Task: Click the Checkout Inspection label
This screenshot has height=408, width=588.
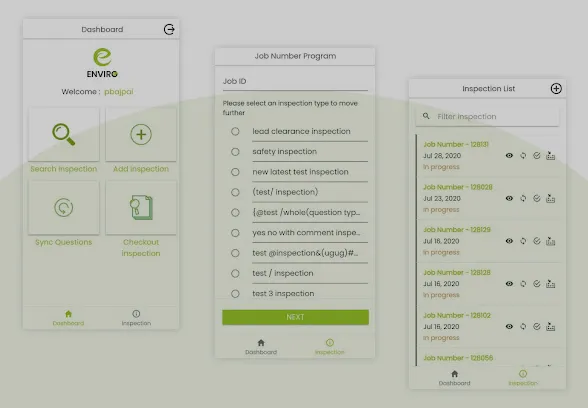Action: [141, 248]
